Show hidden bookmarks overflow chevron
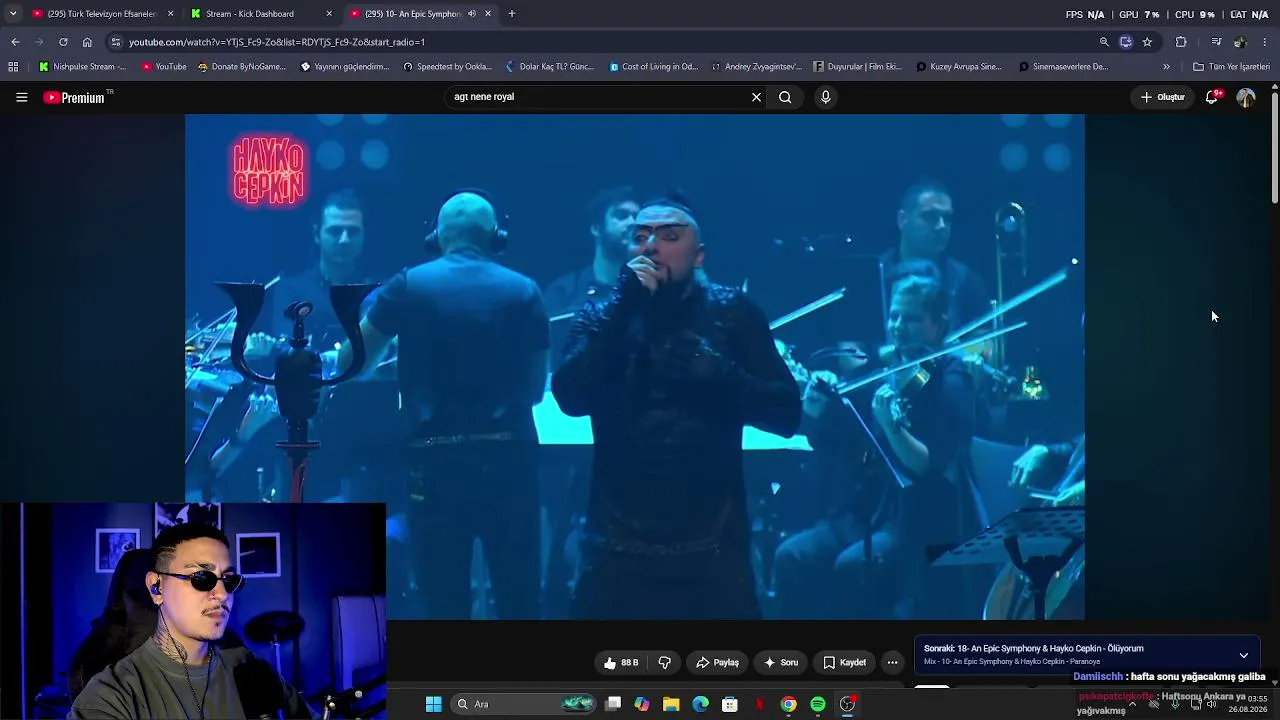1280x720 pixels. pos(1166,67)
